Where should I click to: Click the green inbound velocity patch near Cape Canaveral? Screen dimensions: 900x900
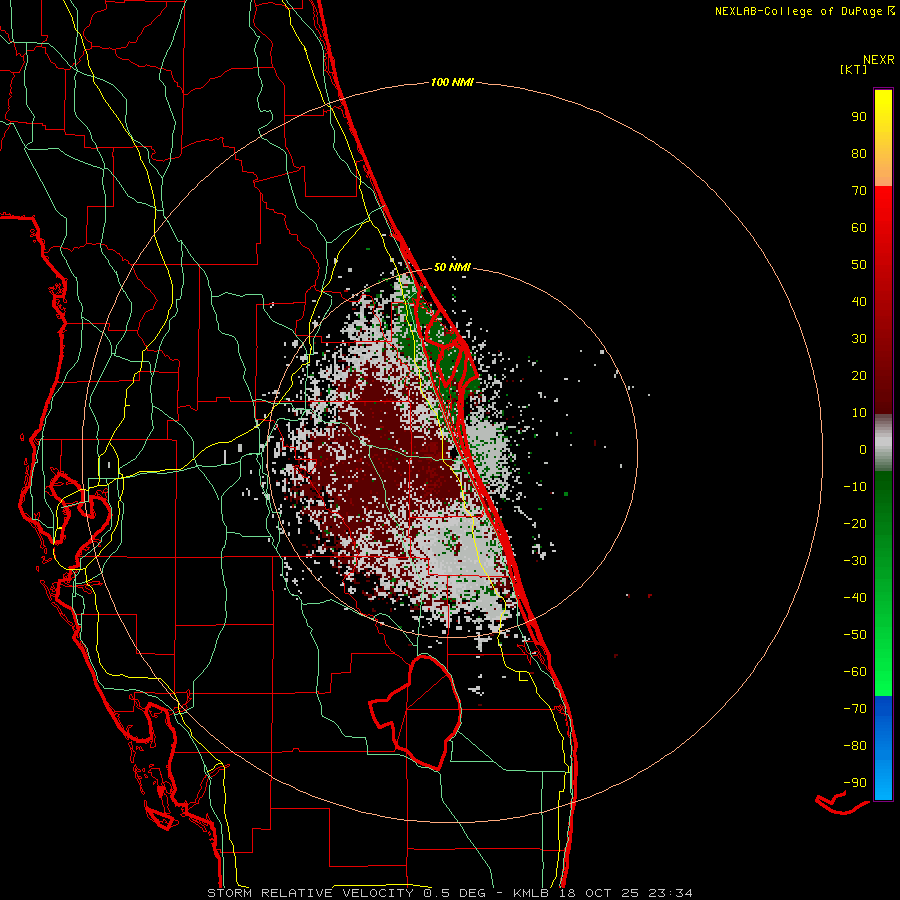point(445,347)
